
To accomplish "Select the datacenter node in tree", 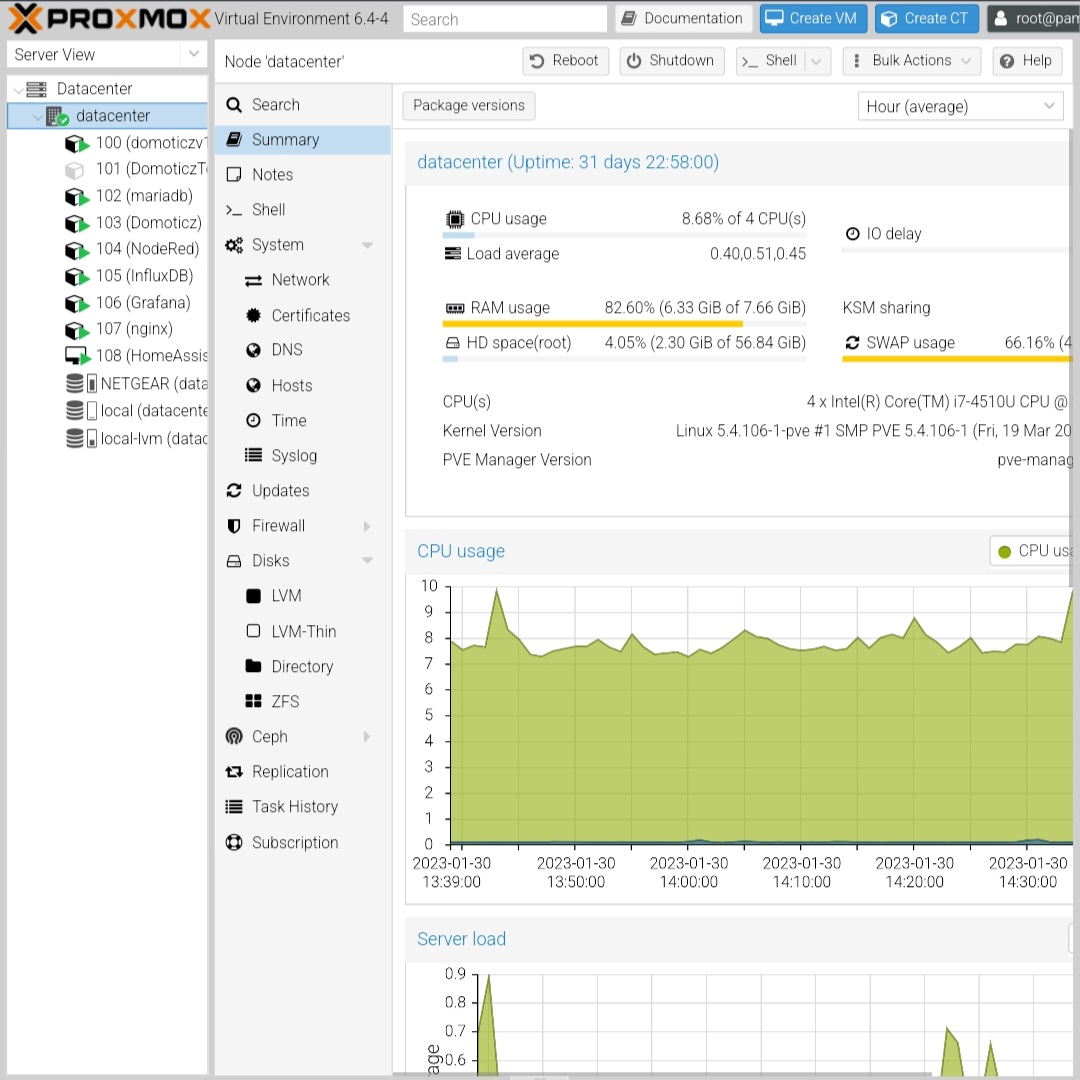I will [x=107, y=116].
